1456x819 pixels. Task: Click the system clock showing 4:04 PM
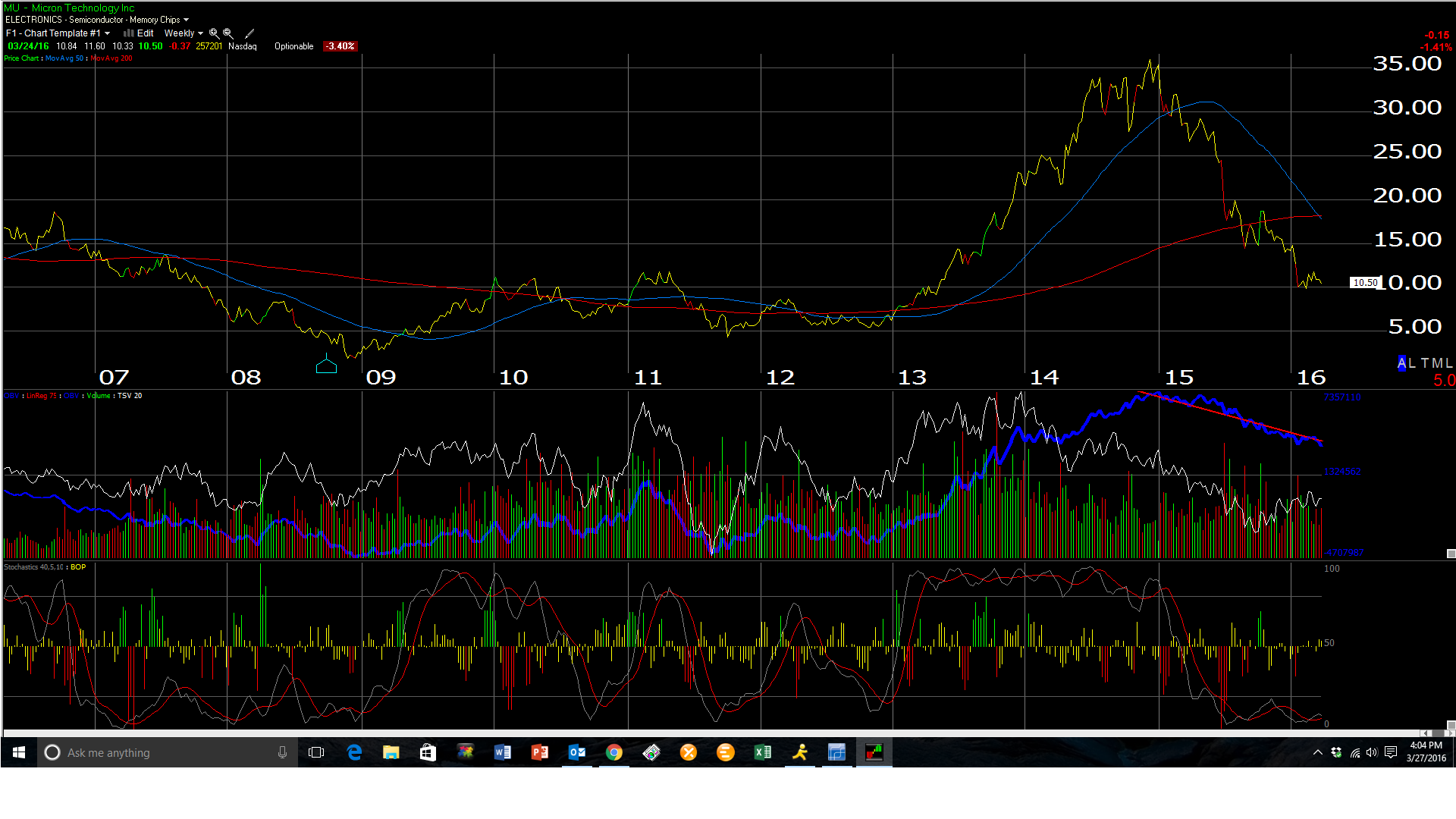click(1426, 752)
